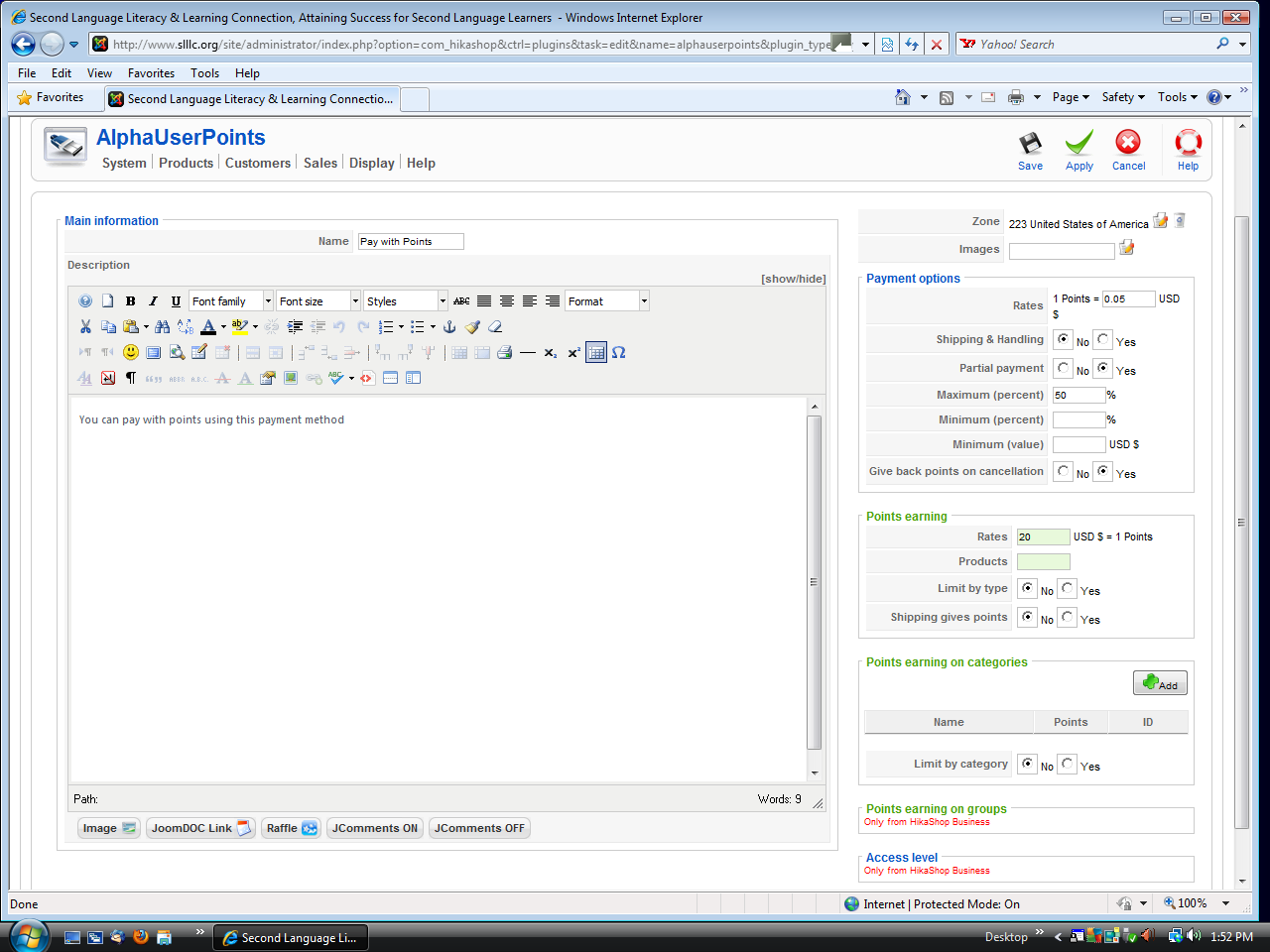Viewport: 1270px width, 952px height.
Task: Click the red Cancel icon
Action: [x=1128, y=143]
